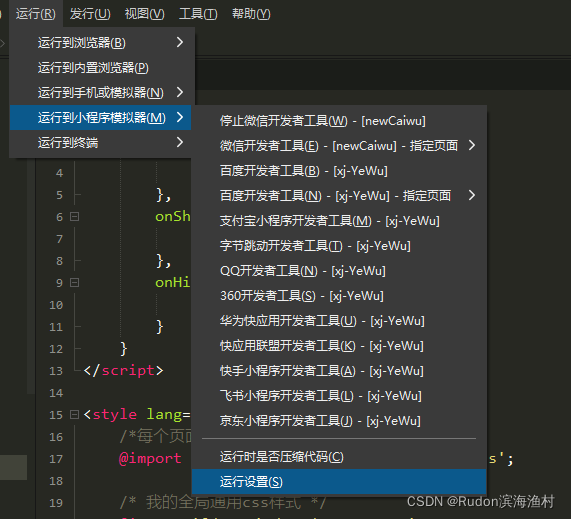Open 运行设置(S) menu entry
The width and height of the screenshot is (571, 519).
coord(339,481)
